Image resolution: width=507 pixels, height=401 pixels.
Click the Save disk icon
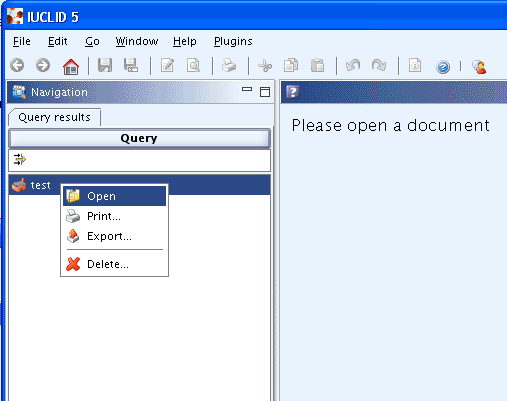point(105,65)
